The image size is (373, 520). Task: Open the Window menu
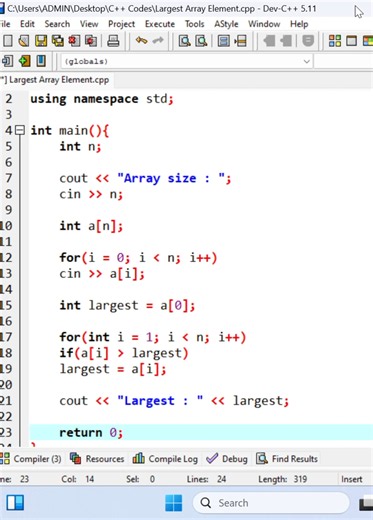click(x=264, y=24)
